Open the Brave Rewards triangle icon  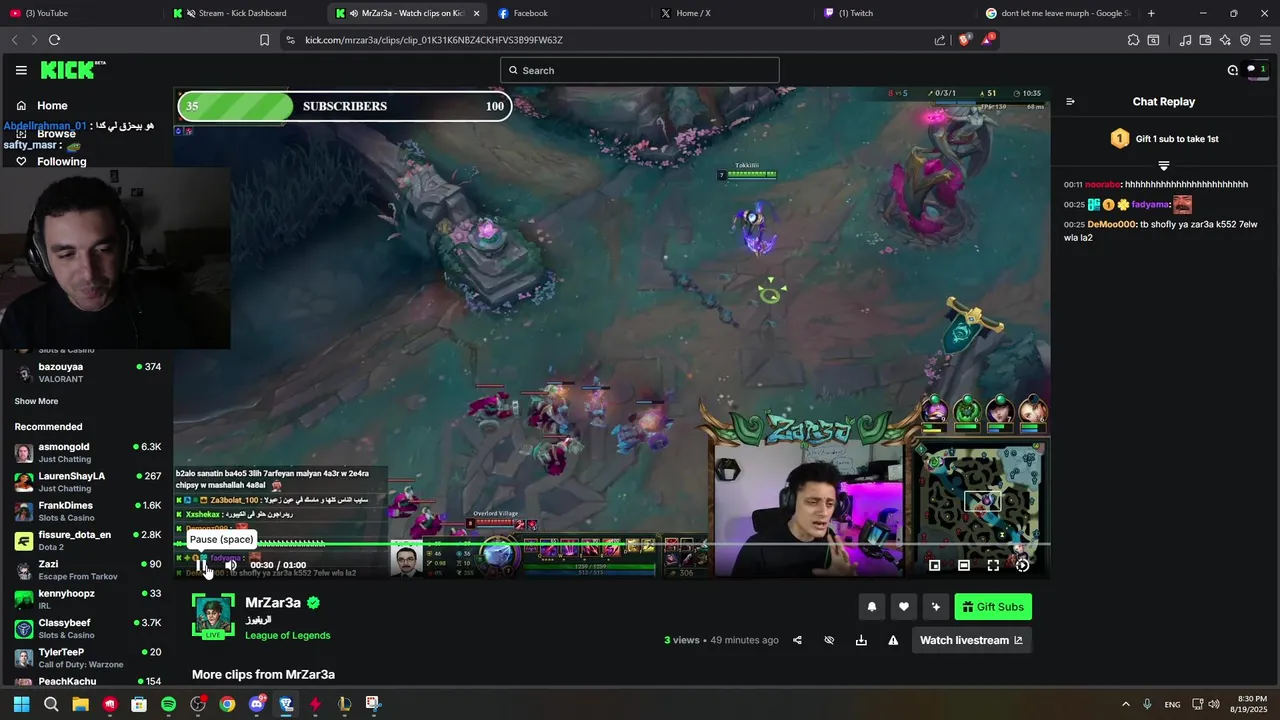pyautogui.click(x=988, y=40)
